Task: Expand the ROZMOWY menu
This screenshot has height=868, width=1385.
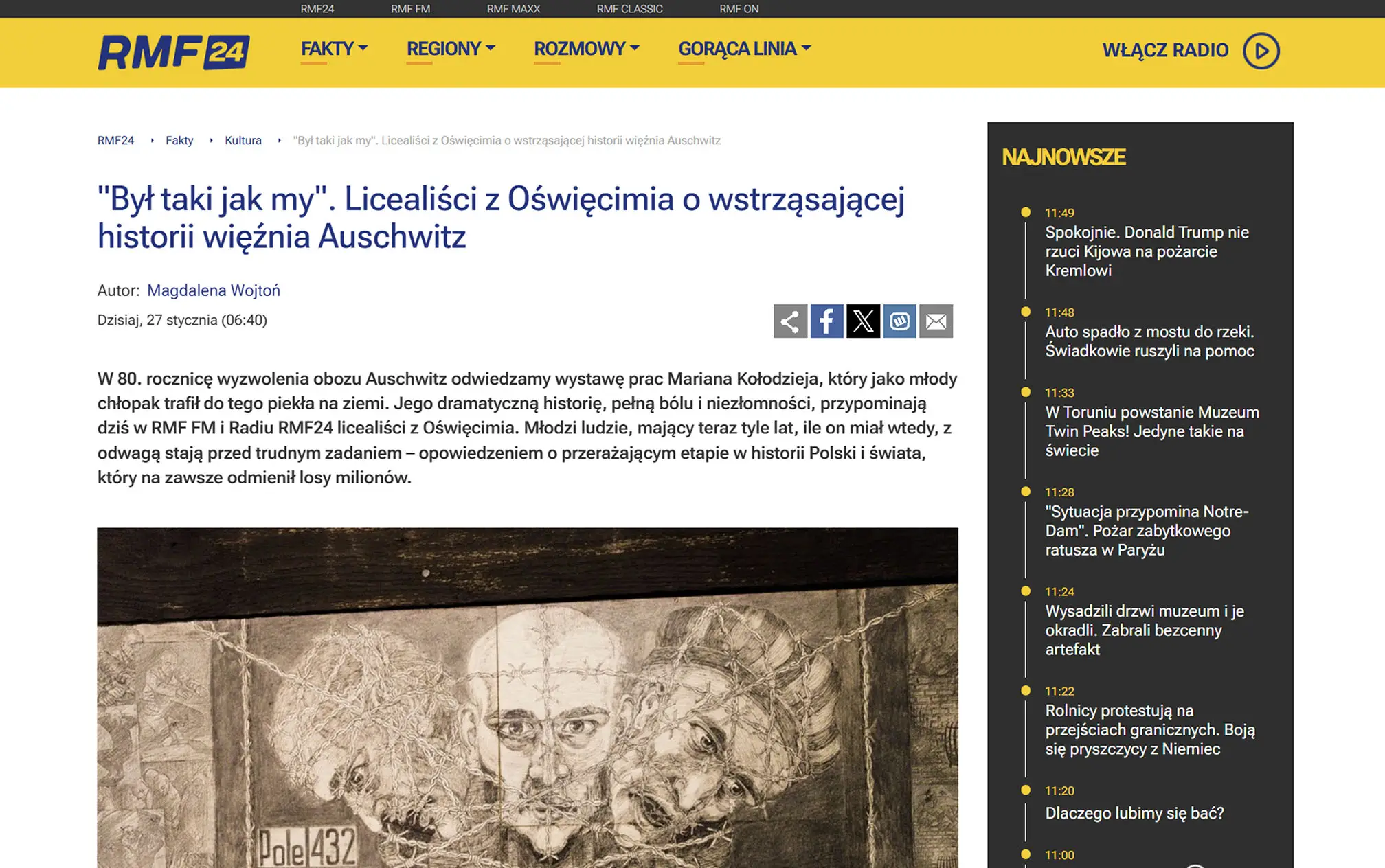Action: coord(587,49)
